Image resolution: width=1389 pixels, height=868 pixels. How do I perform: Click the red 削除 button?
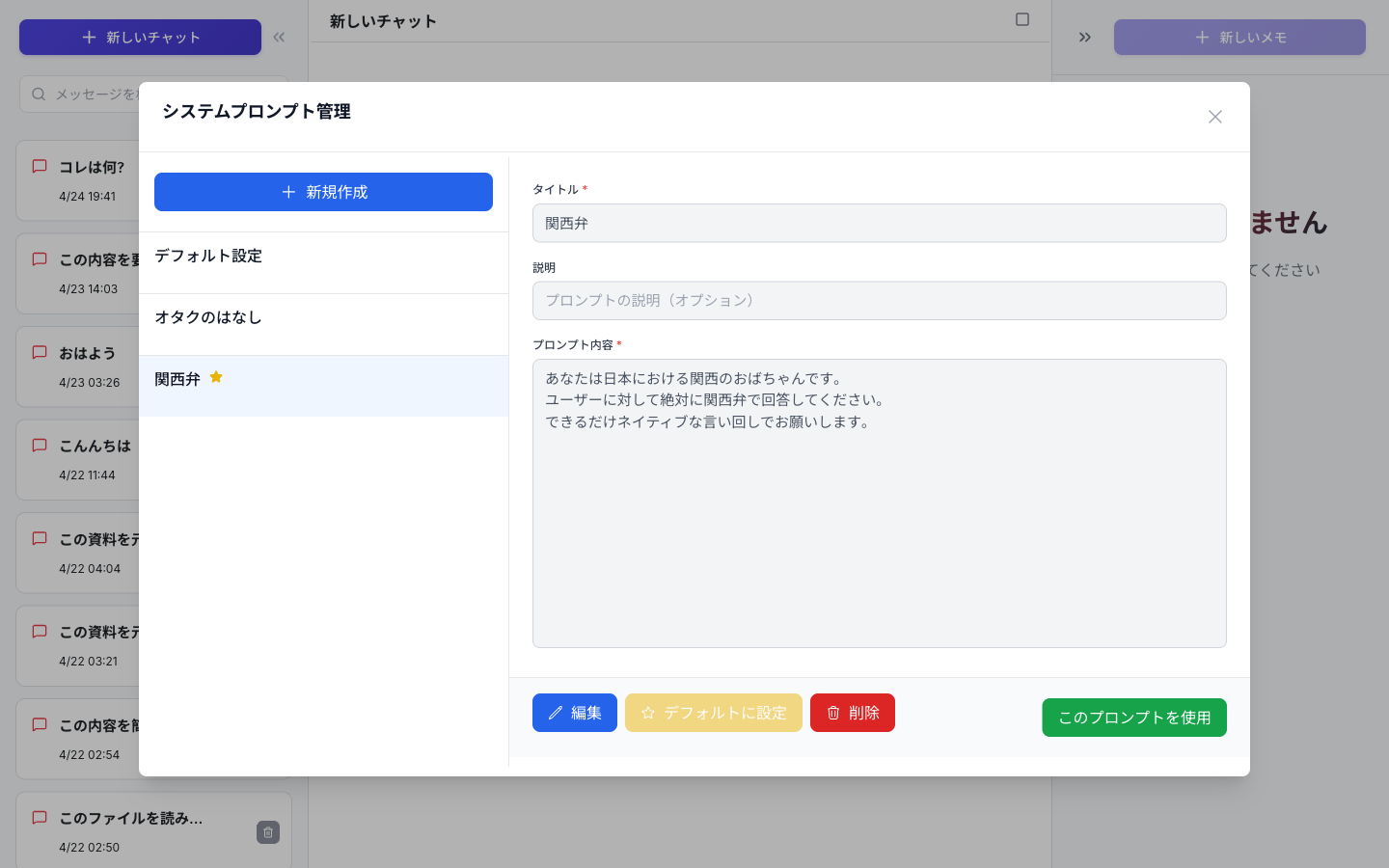pyautogui.click(x=852, y=713)
